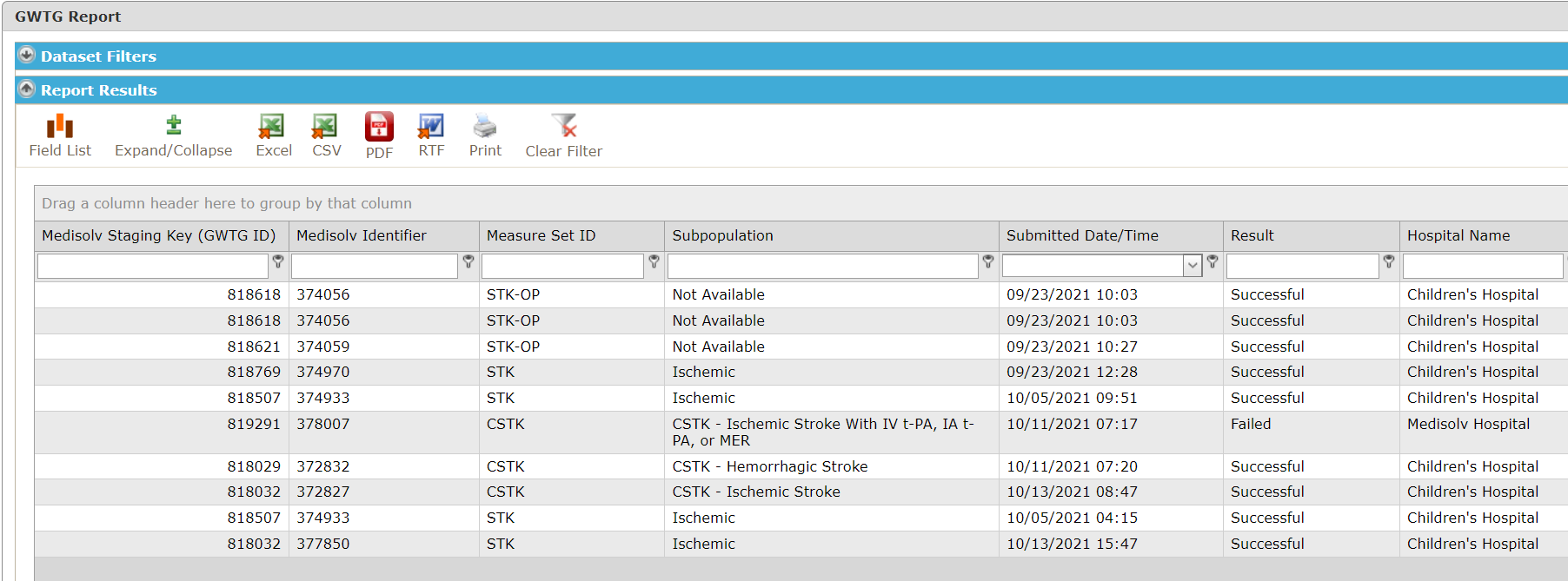This screenshot has height=581, width=1568.
Task: Sort by Submitted Date/Time column header
Action: [x=1082, y=235]
